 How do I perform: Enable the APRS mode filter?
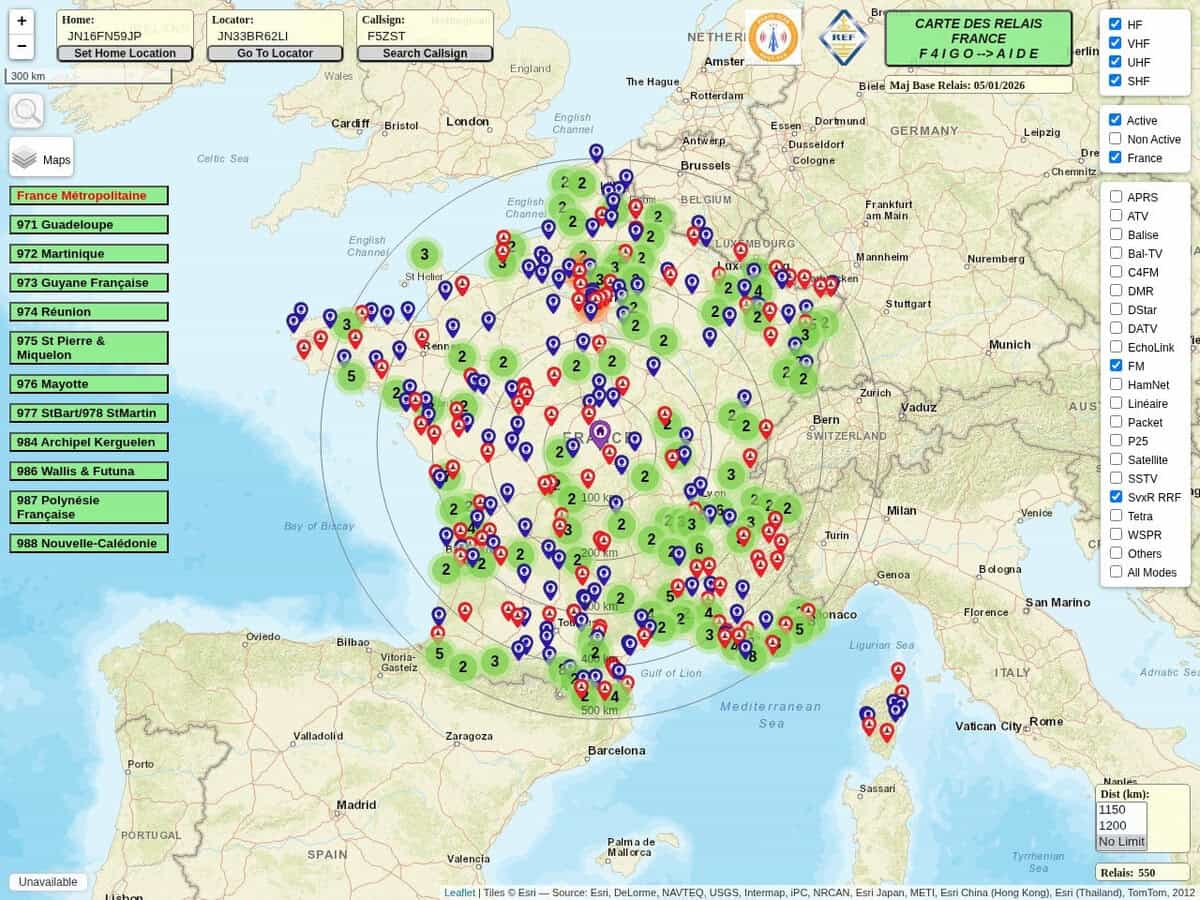[x=1115, y=196]
